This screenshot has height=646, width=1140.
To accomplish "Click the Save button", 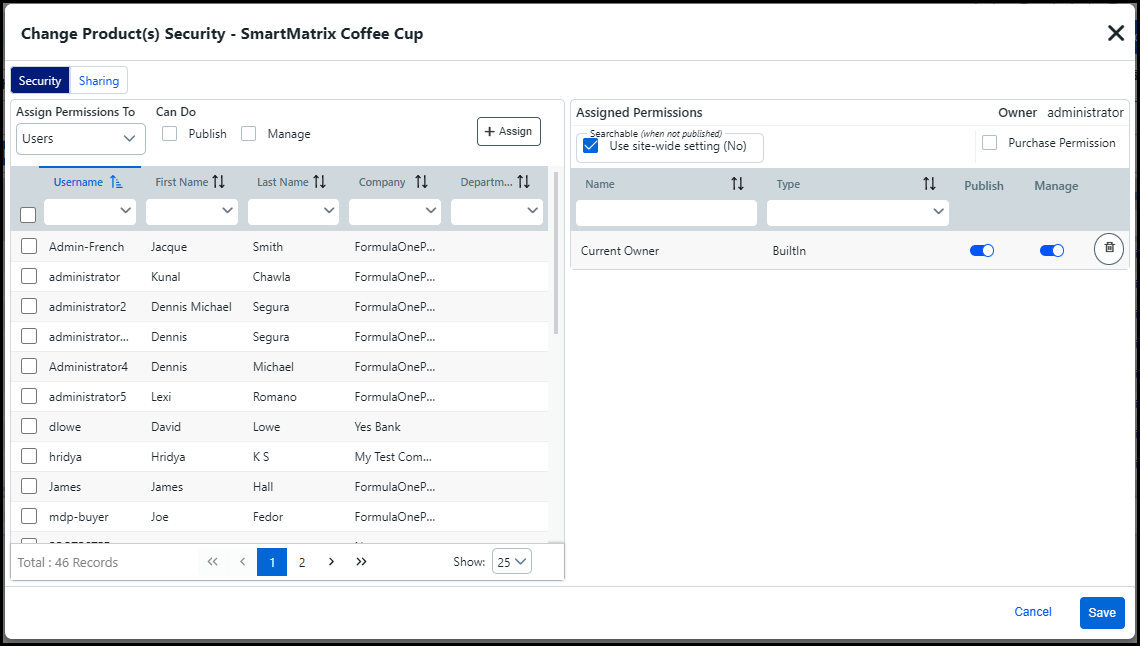I will pos(1101,612).
